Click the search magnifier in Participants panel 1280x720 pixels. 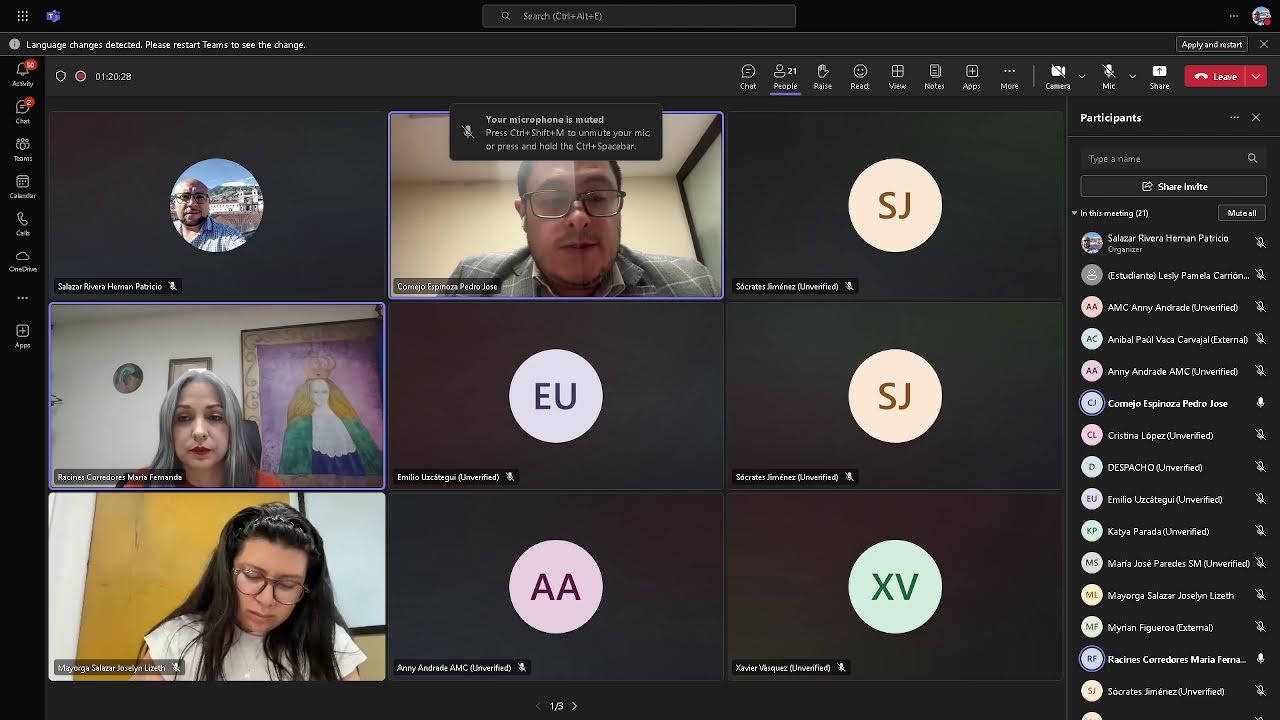pos(1252,158)
